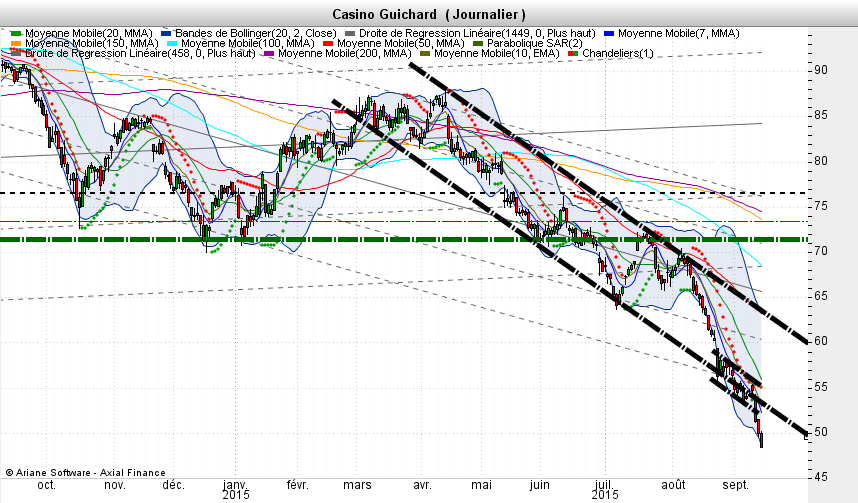Select legend text Bandes de Bollinger(20, 2, Close)
The image size is (858, 503).
[256, 33]
